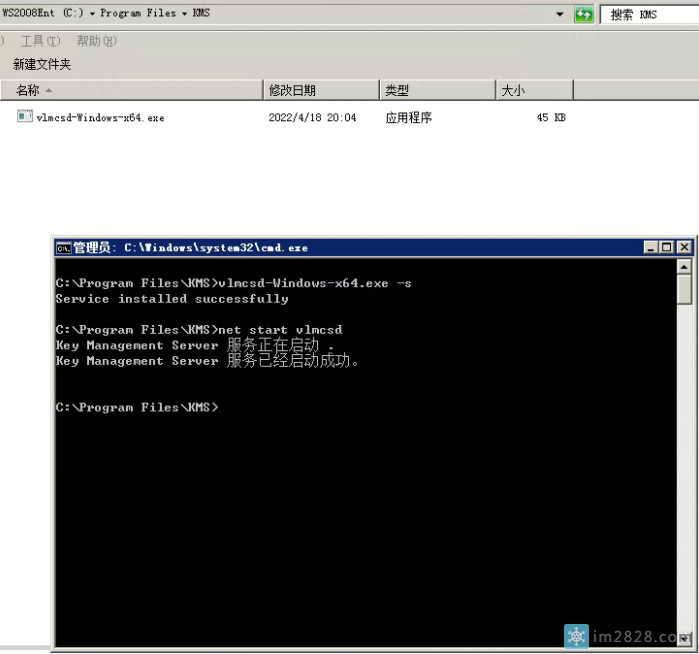The image size is (699, 654).
Task: Click the vlmcsd-Windows-x64.exe application icon
Action: pos(25,116)
